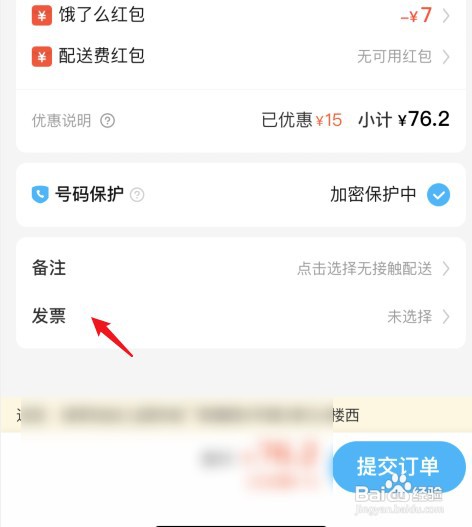472x527 pixels.
Task: Tap the 配送费红包 red envelope icon
Action: click(42, 56)
